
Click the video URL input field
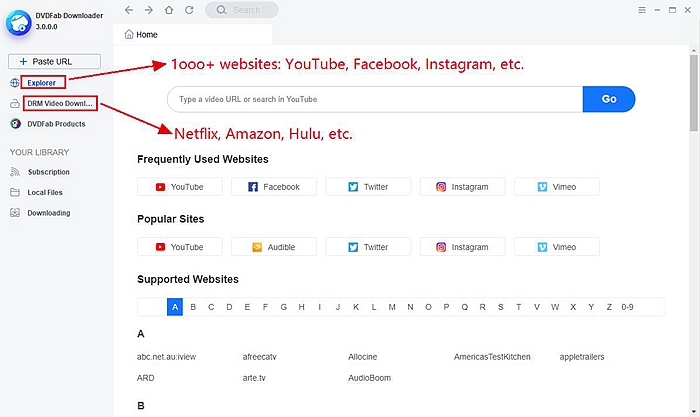click(375, 99)
